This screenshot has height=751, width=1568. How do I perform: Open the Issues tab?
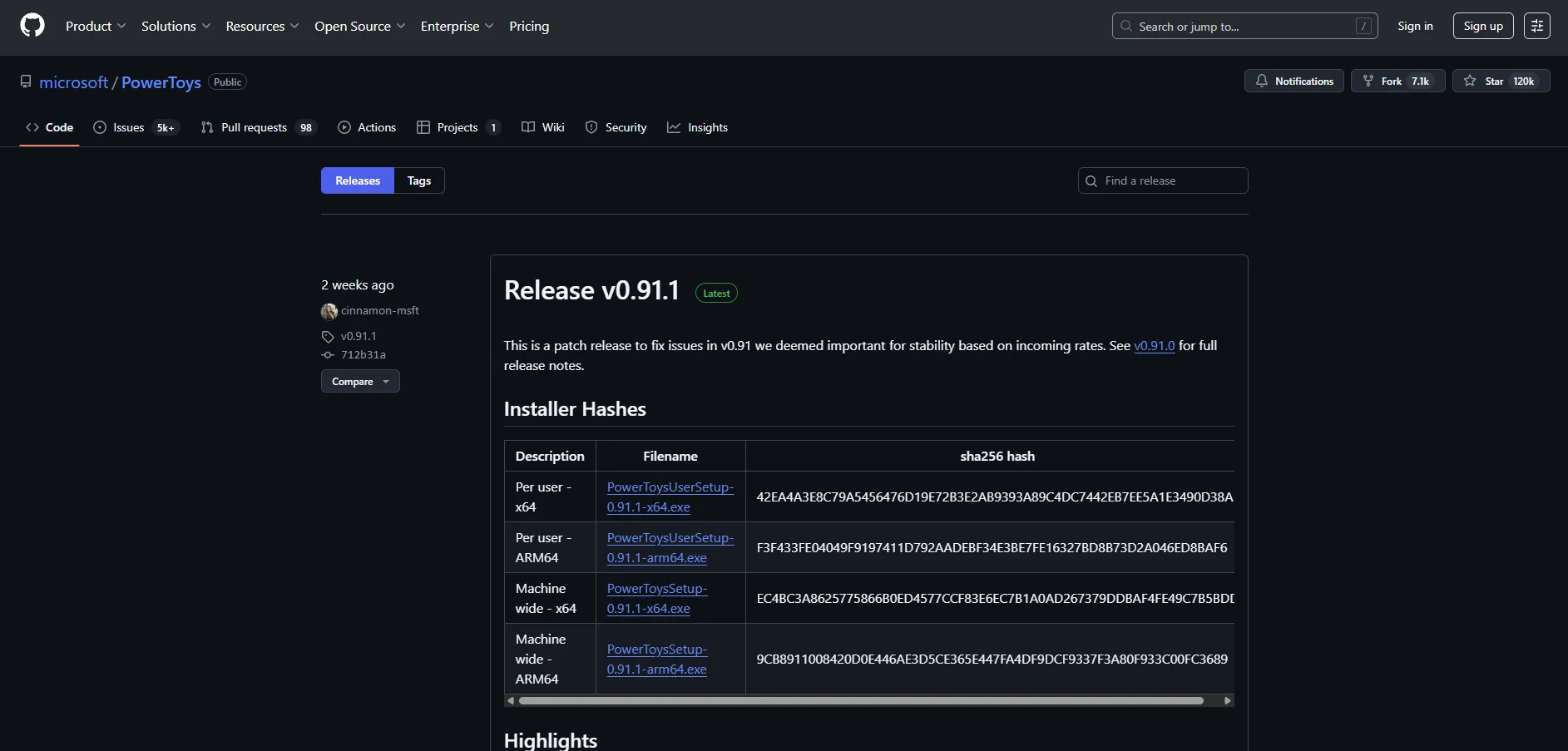[x=135, y=127]
